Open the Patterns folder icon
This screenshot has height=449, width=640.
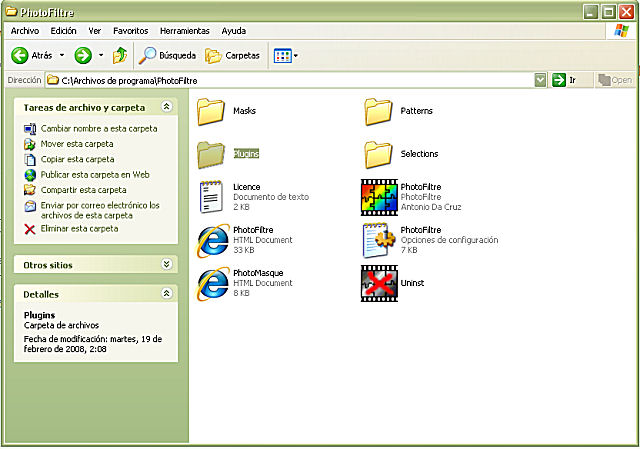click(378, 111)
